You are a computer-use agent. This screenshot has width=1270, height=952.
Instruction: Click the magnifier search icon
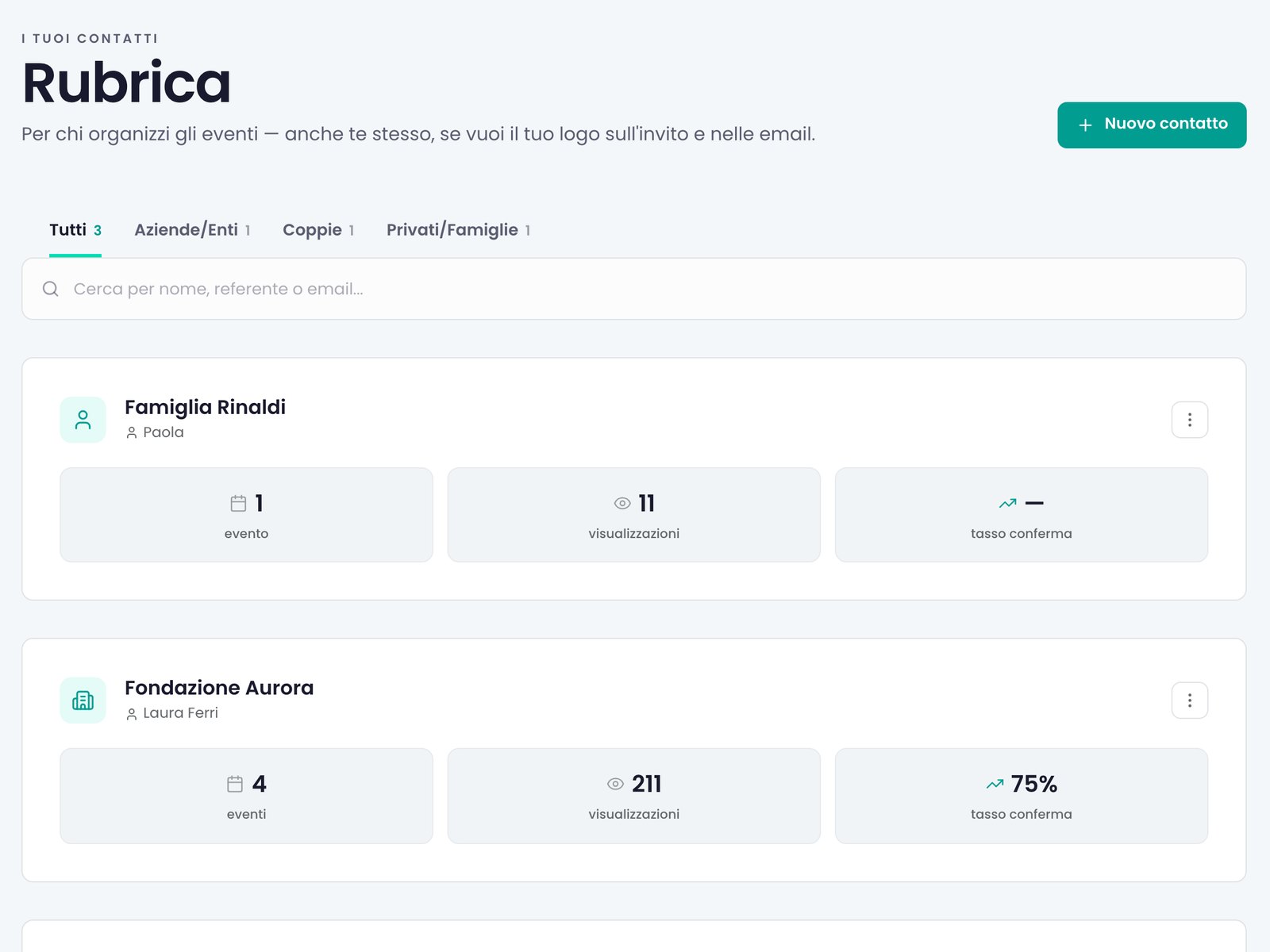(51, 289)
